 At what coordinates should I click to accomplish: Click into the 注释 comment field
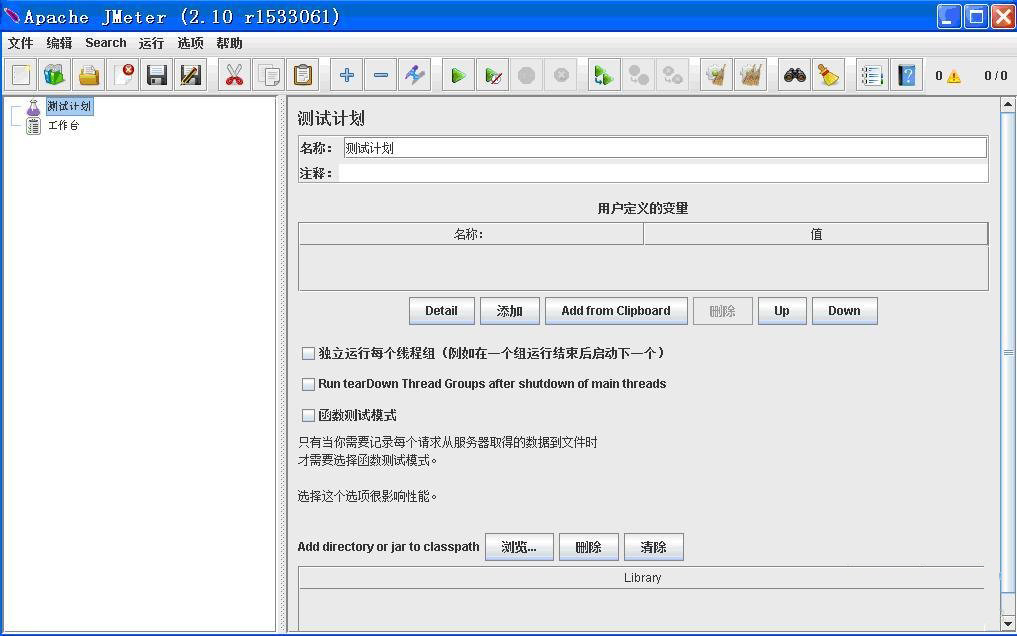point(662,173)
